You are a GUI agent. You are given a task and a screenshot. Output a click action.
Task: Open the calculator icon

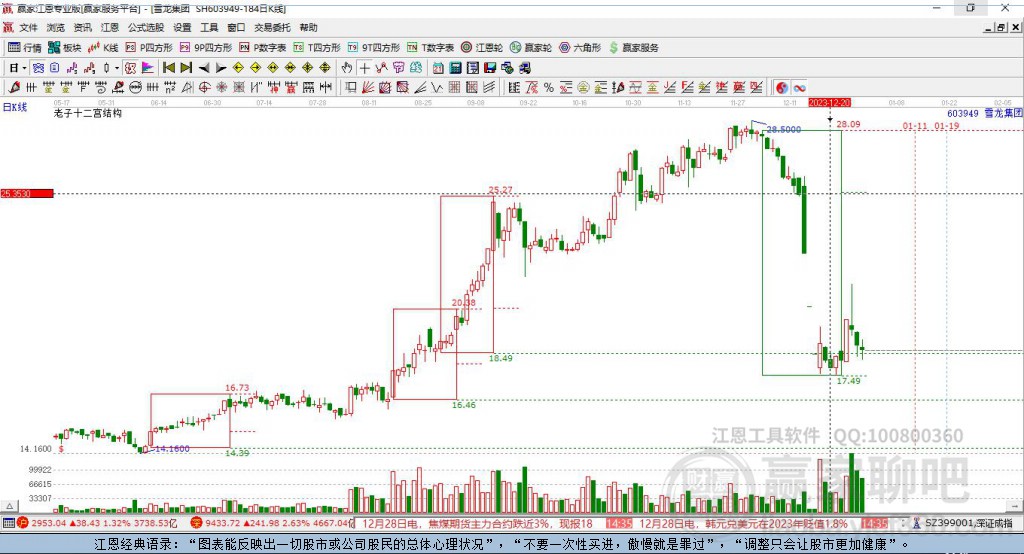click(x=456, y=68)
